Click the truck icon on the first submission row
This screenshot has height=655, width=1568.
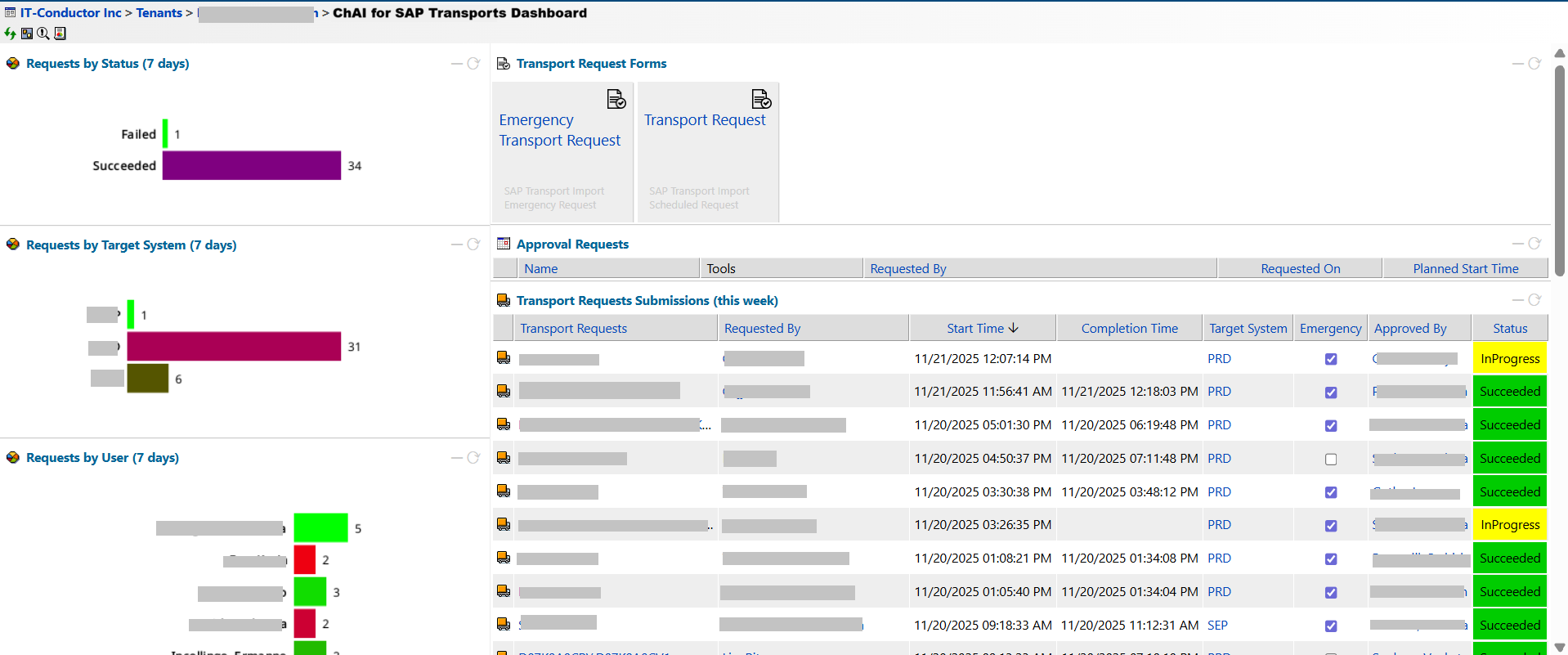tap(504, 358)
